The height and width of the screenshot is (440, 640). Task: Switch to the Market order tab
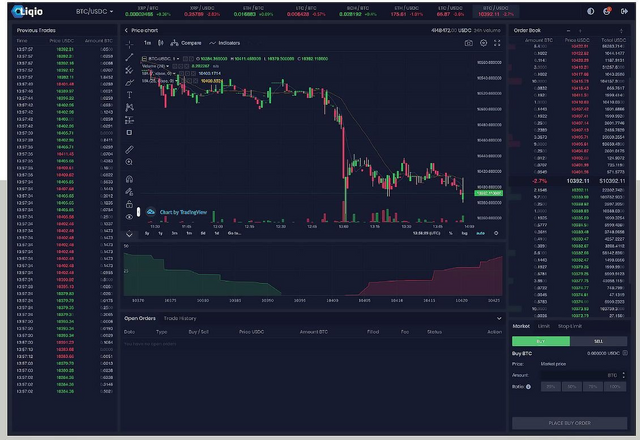point(521,326)
